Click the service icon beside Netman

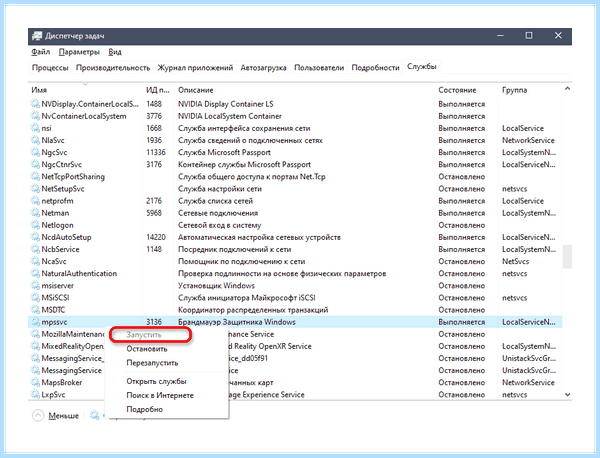35,213
